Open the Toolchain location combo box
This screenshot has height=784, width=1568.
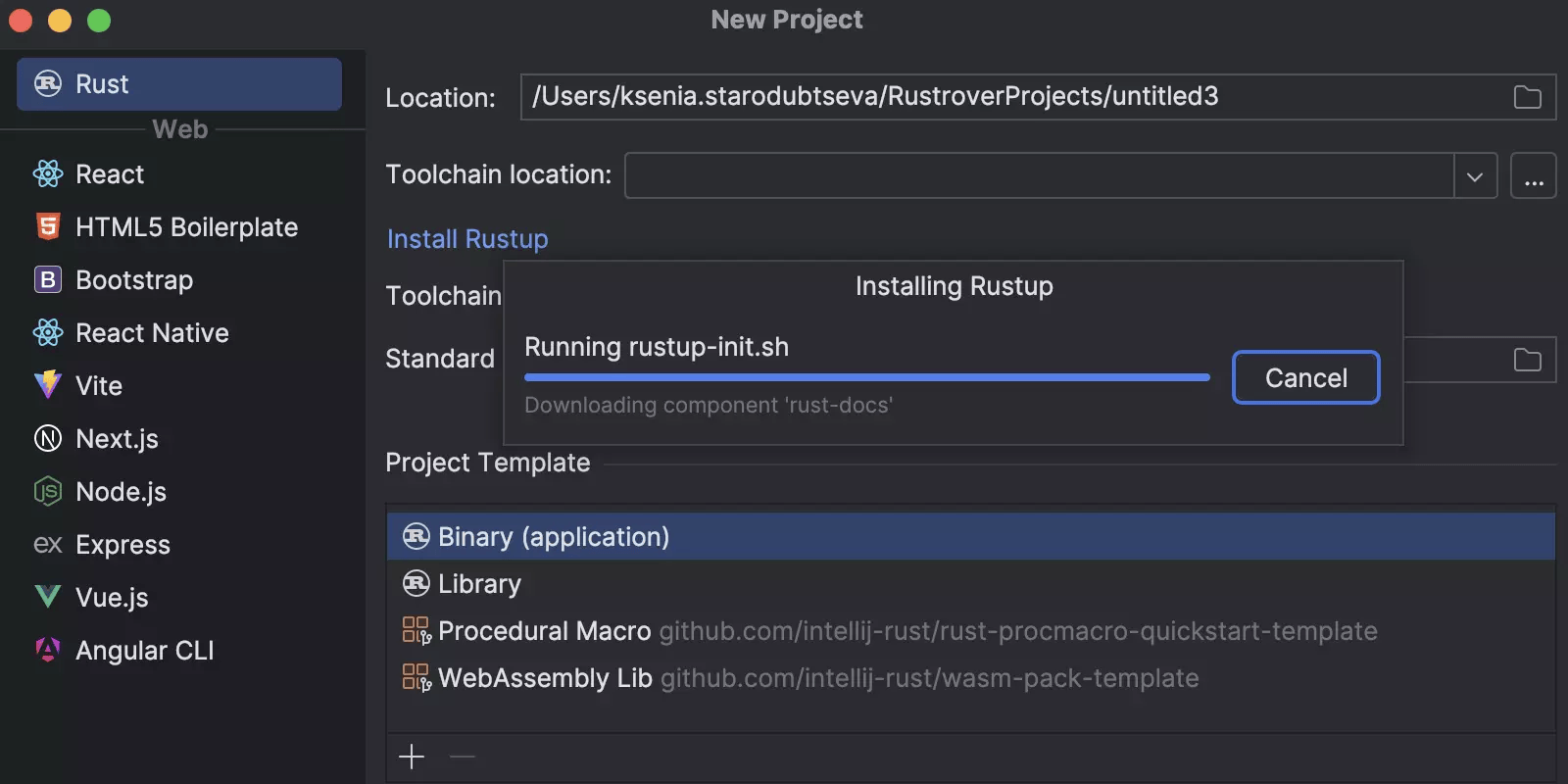coord(1039,176)
